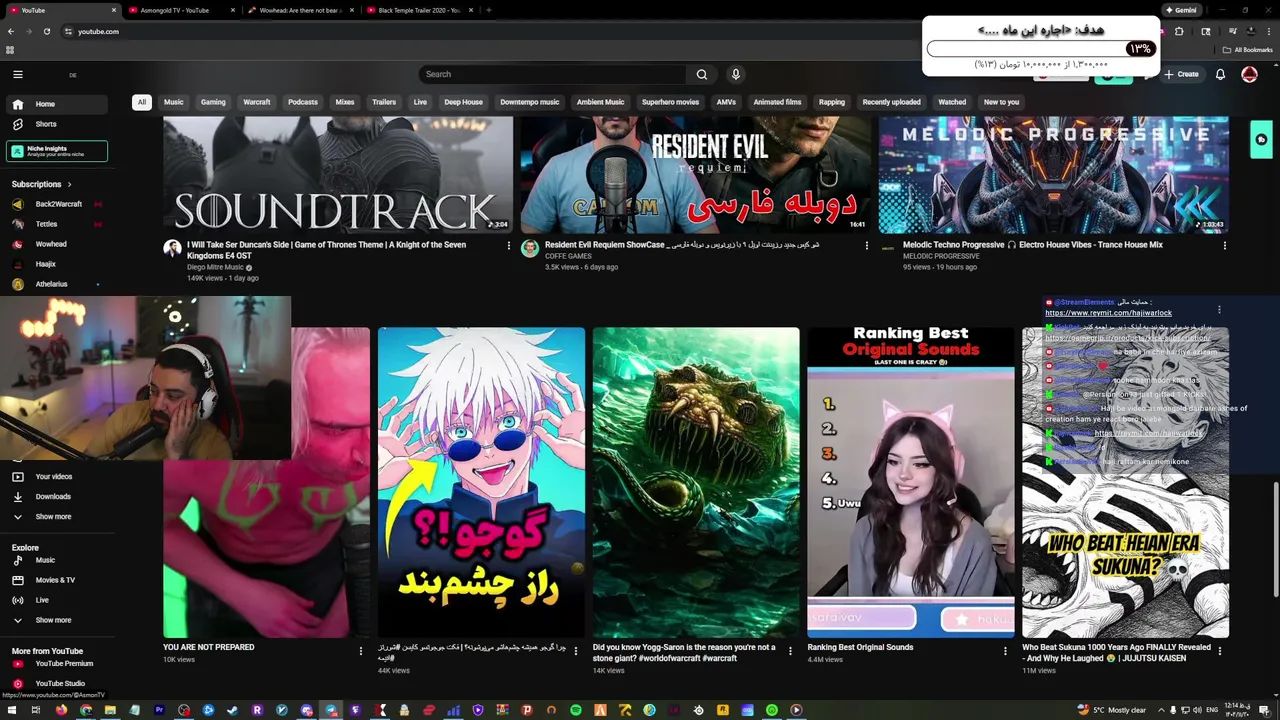
Task: Activate voice search microphone icon
Action: click(x=735, y=74)
